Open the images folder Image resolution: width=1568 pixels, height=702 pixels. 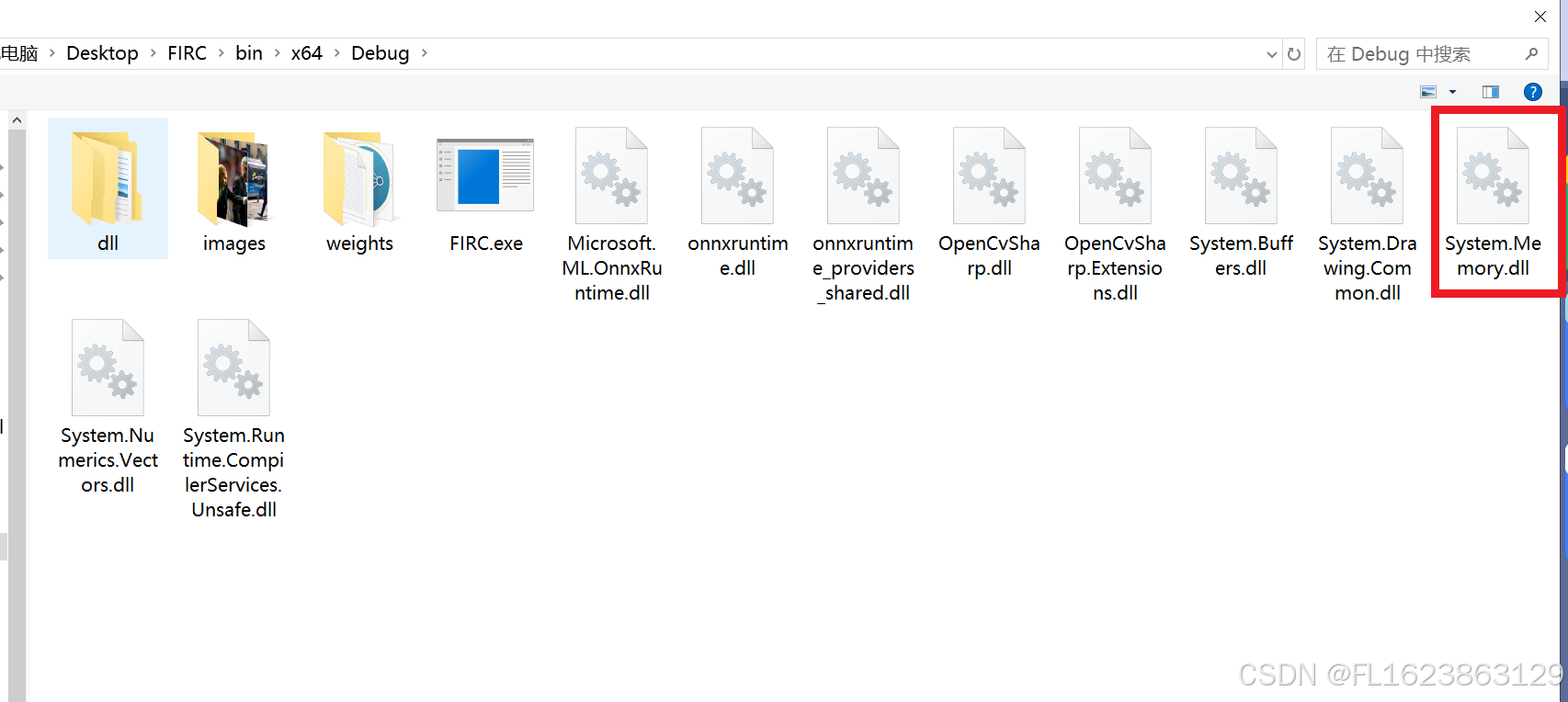(233, 179)
